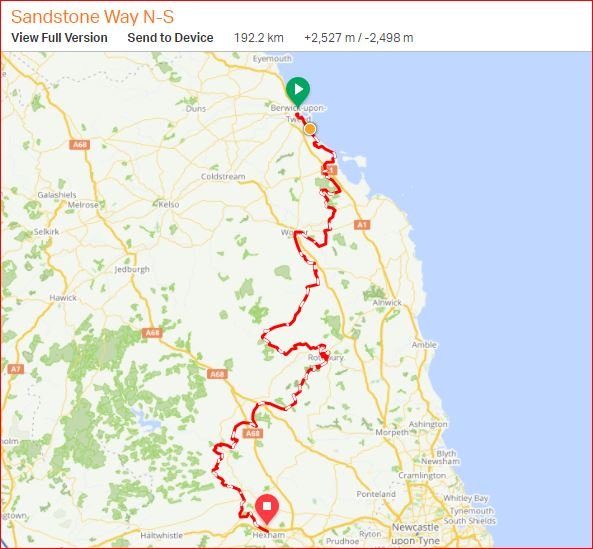
Task: Click the 192.2 km distance label
Action: click(x=258, y=38)
